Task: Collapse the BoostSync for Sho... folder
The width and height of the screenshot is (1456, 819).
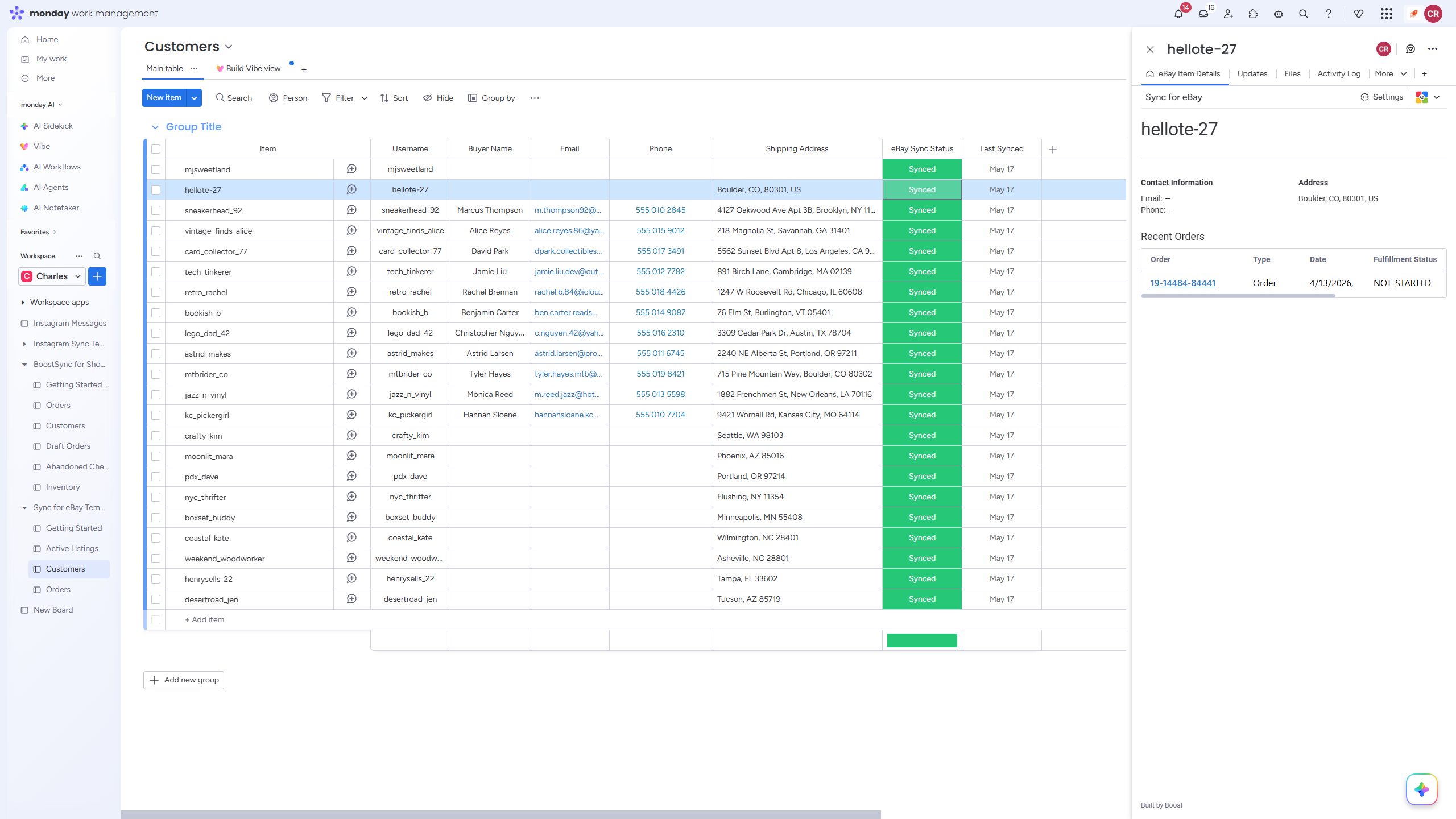Action: (x=24, y=364)
